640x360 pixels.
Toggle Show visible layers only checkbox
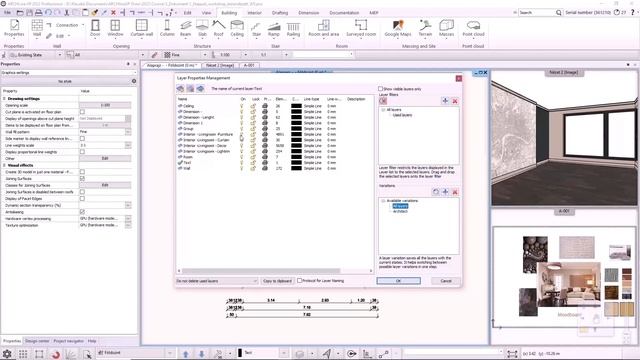click(380, 89)
